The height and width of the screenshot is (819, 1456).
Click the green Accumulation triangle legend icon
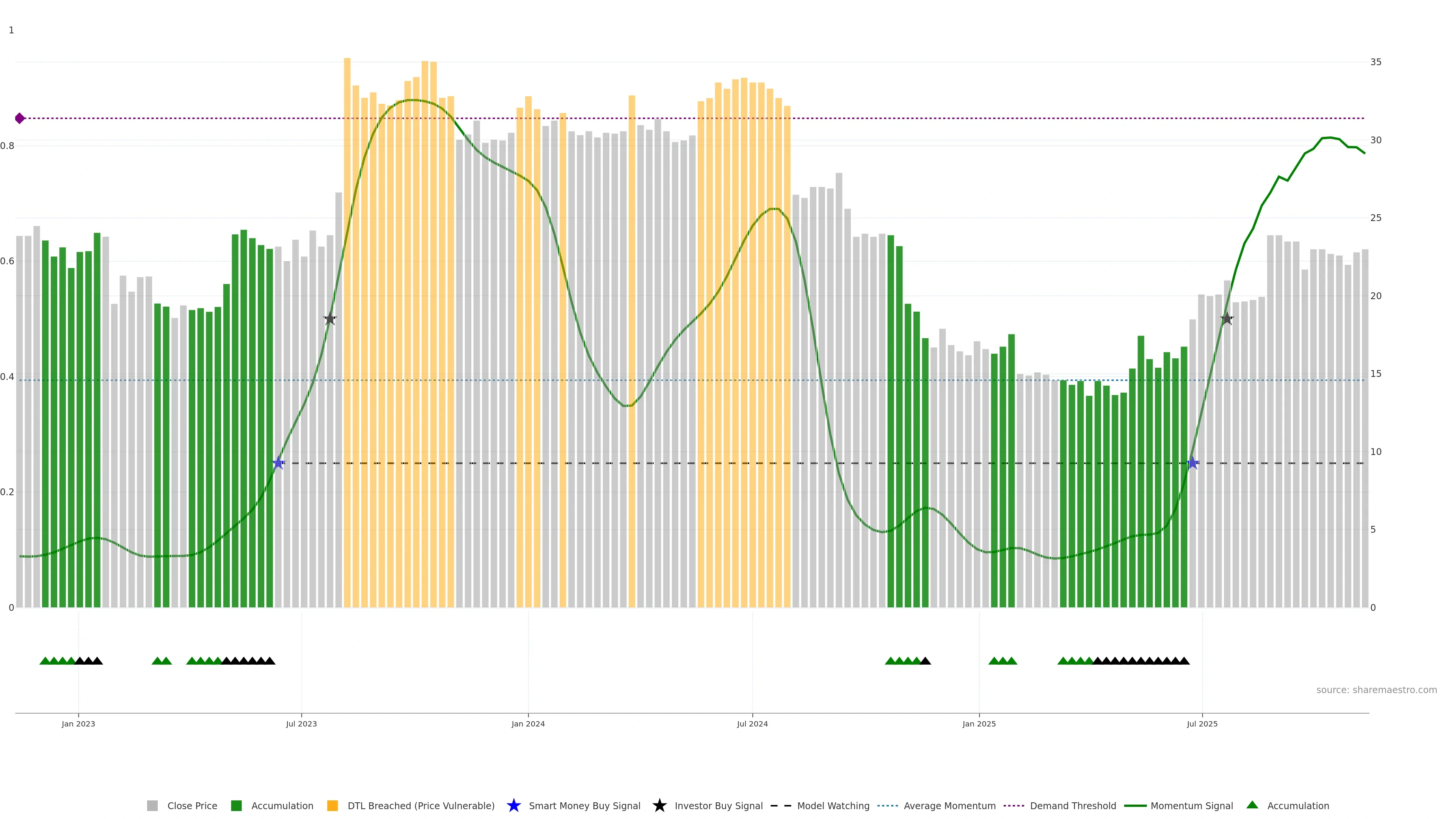(1252, 805)
